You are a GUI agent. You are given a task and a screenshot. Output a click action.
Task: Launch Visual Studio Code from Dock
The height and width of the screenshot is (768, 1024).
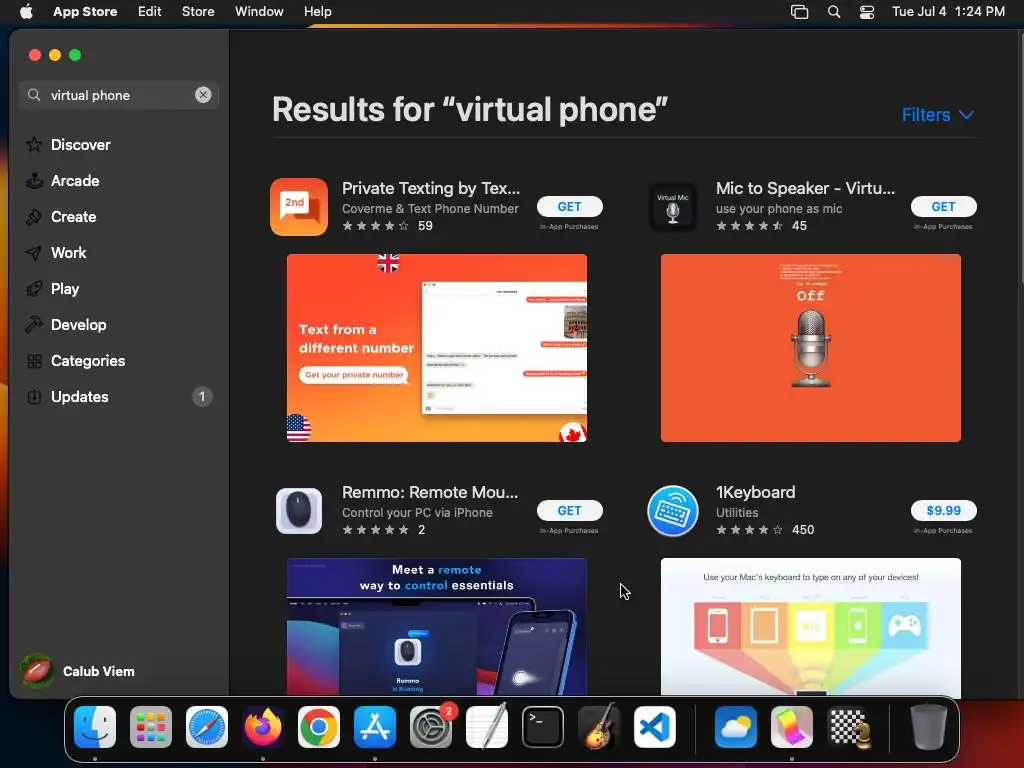[655, 727]
